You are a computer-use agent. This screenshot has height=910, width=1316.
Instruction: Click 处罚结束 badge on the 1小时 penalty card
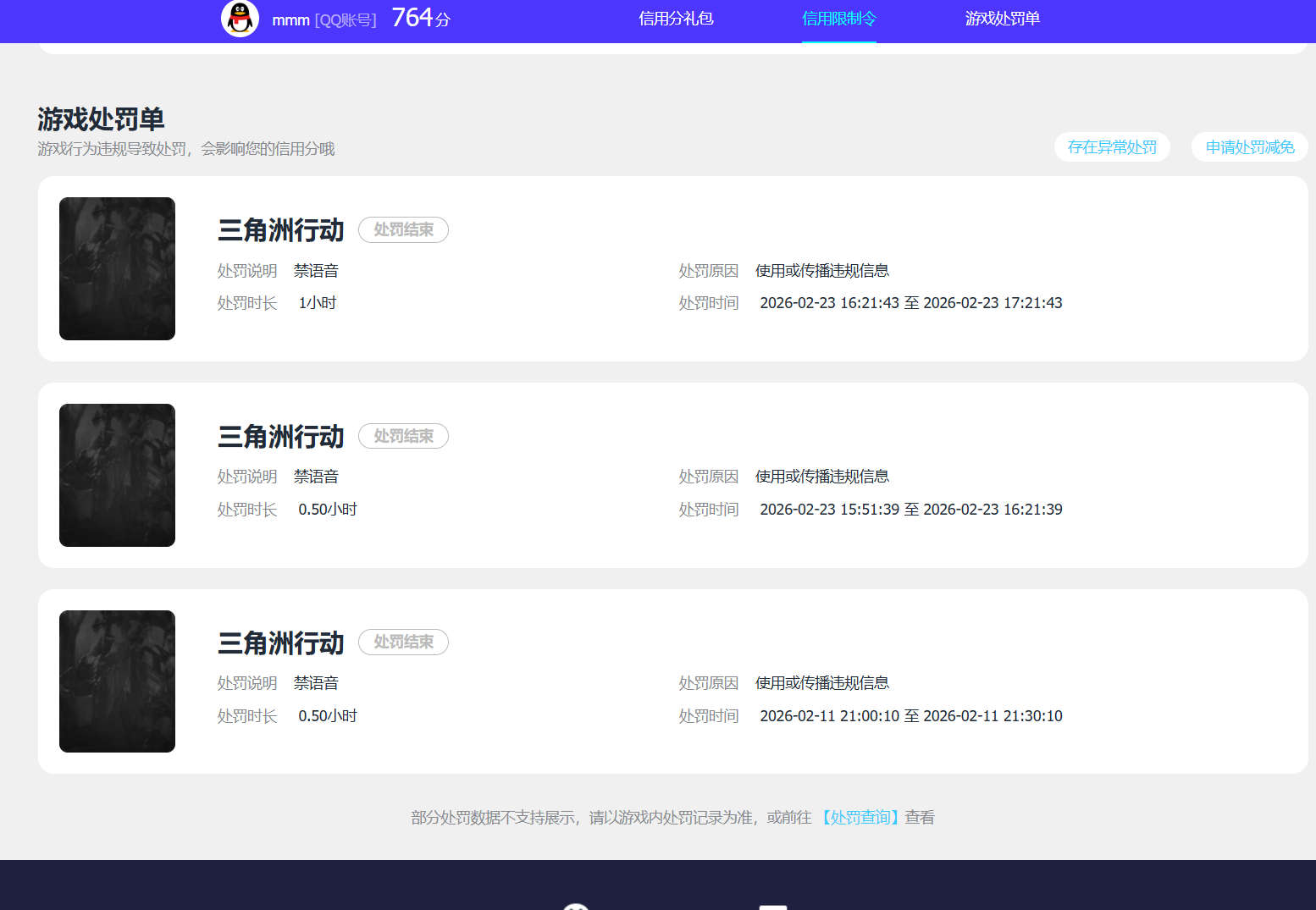pos(403,229)
